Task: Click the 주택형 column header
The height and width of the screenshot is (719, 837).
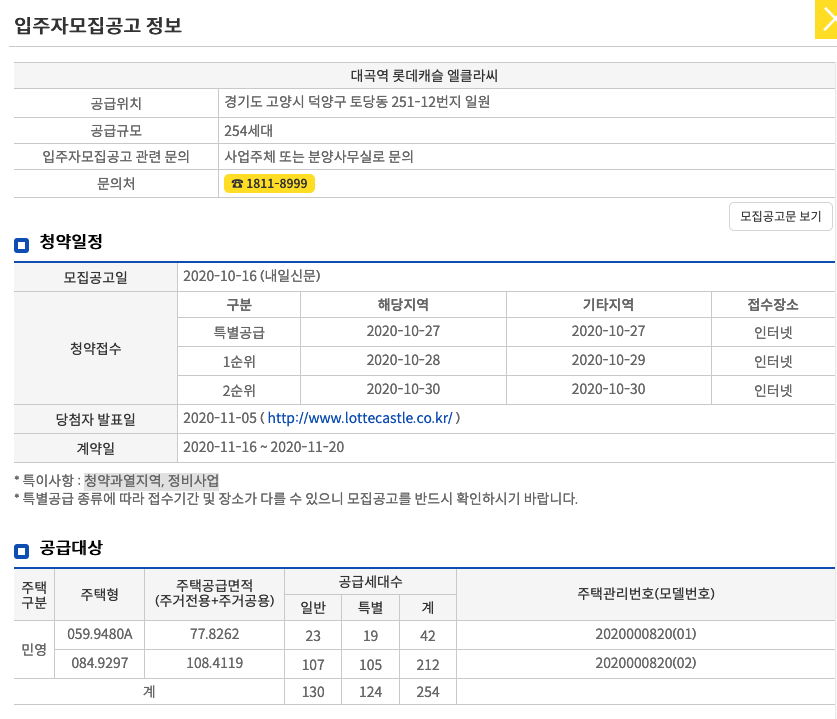Action: (99, 594)
